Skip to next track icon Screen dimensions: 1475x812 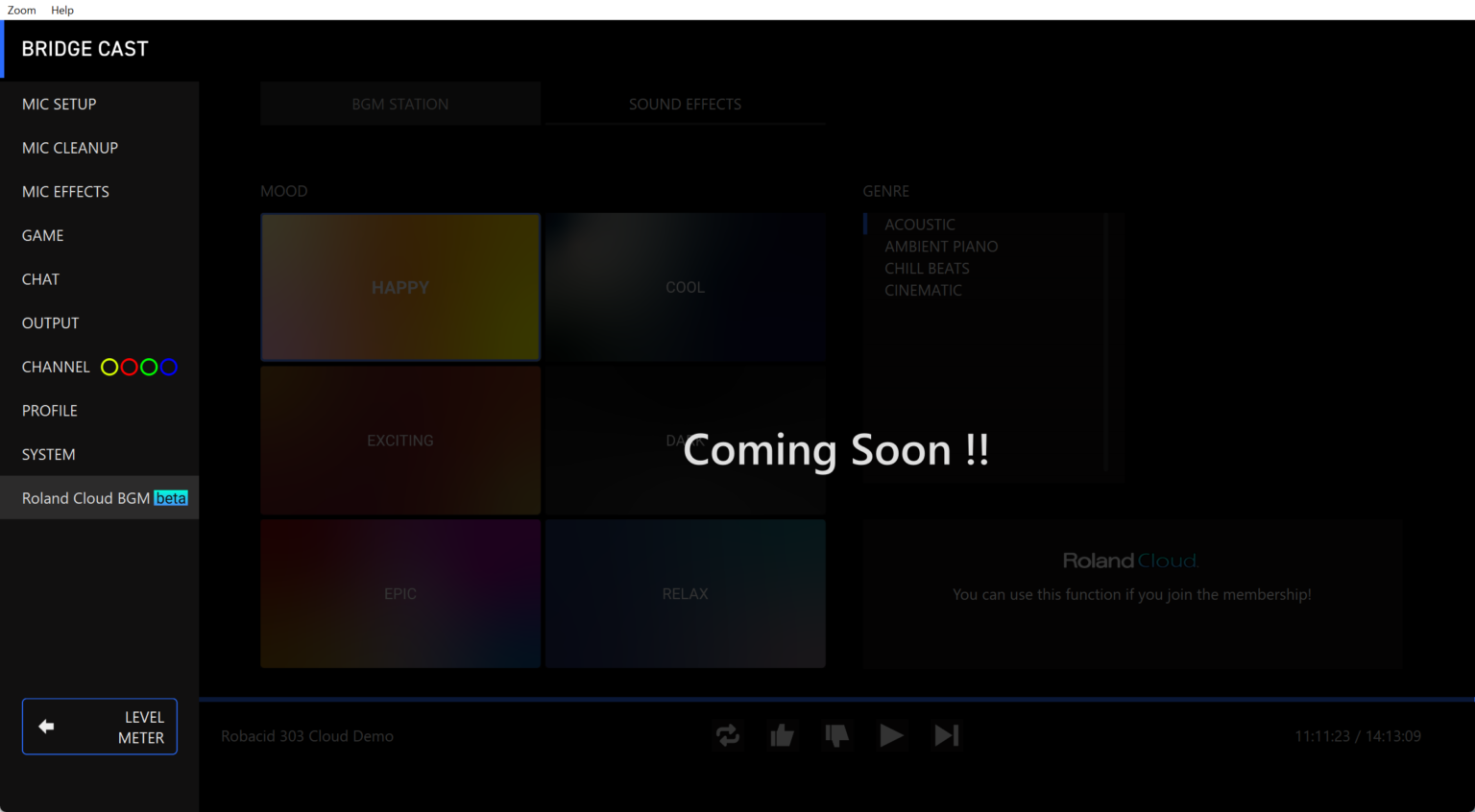tap(947, 735)
